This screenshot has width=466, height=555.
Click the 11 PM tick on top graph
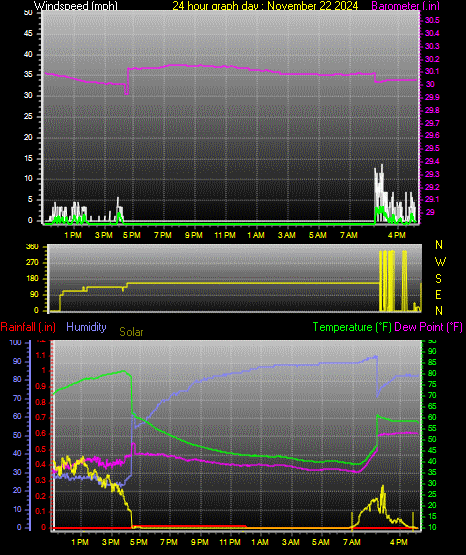225,235
